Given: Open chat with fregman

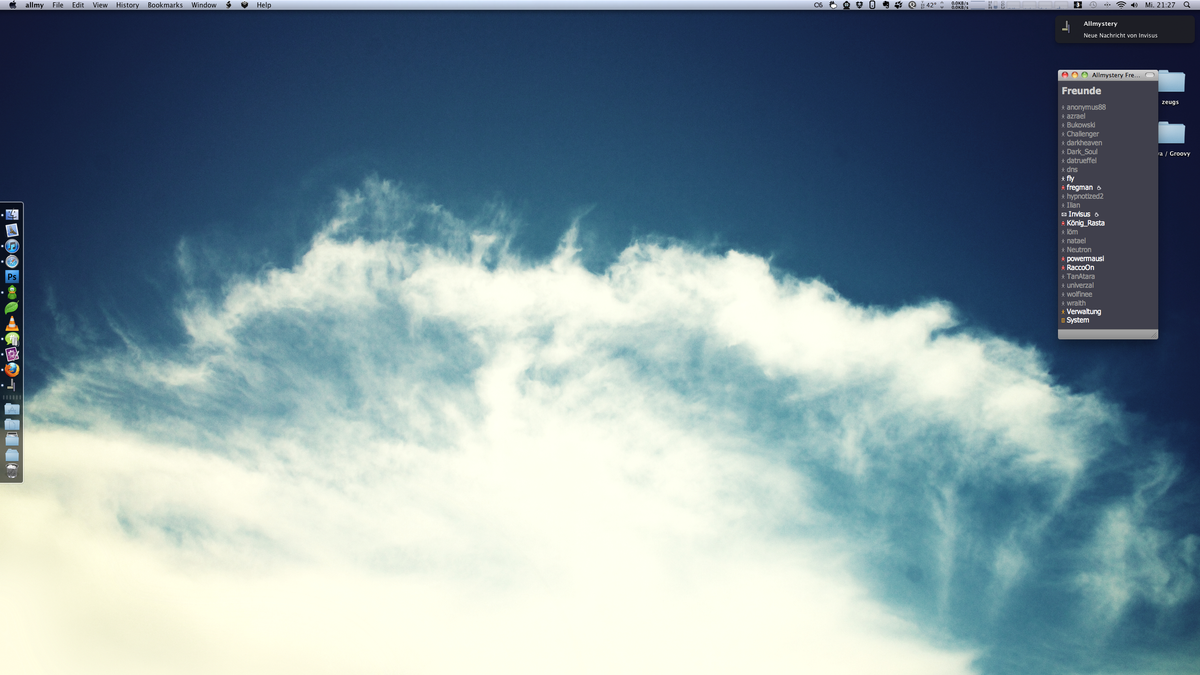Looking at the screenshot, I should (x=1080, y=187).
